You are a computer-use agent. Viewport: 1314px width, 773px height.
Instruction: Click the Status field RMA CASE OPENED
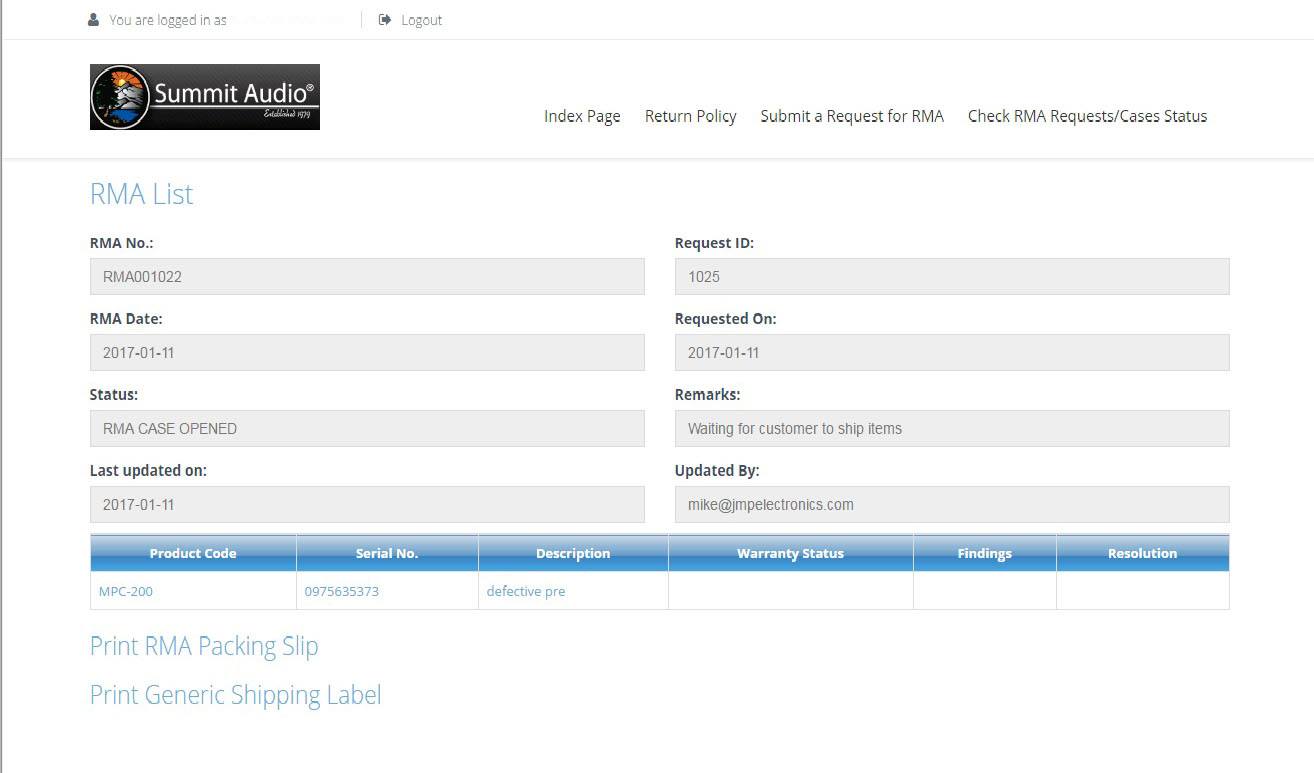pyautogui.click(x=367, y=429)
